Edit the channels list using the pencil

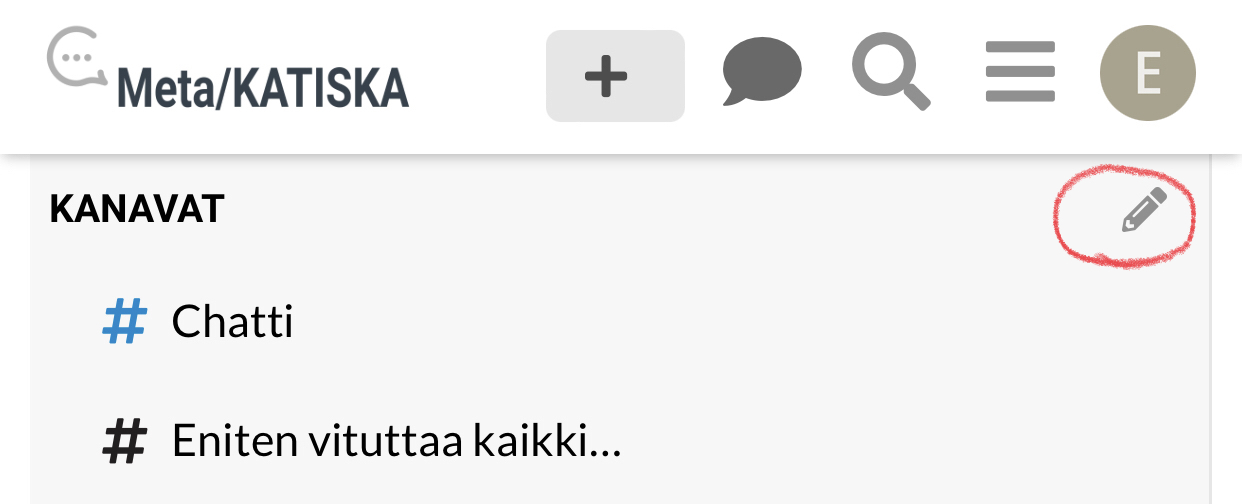click(x=1144, y=210)
